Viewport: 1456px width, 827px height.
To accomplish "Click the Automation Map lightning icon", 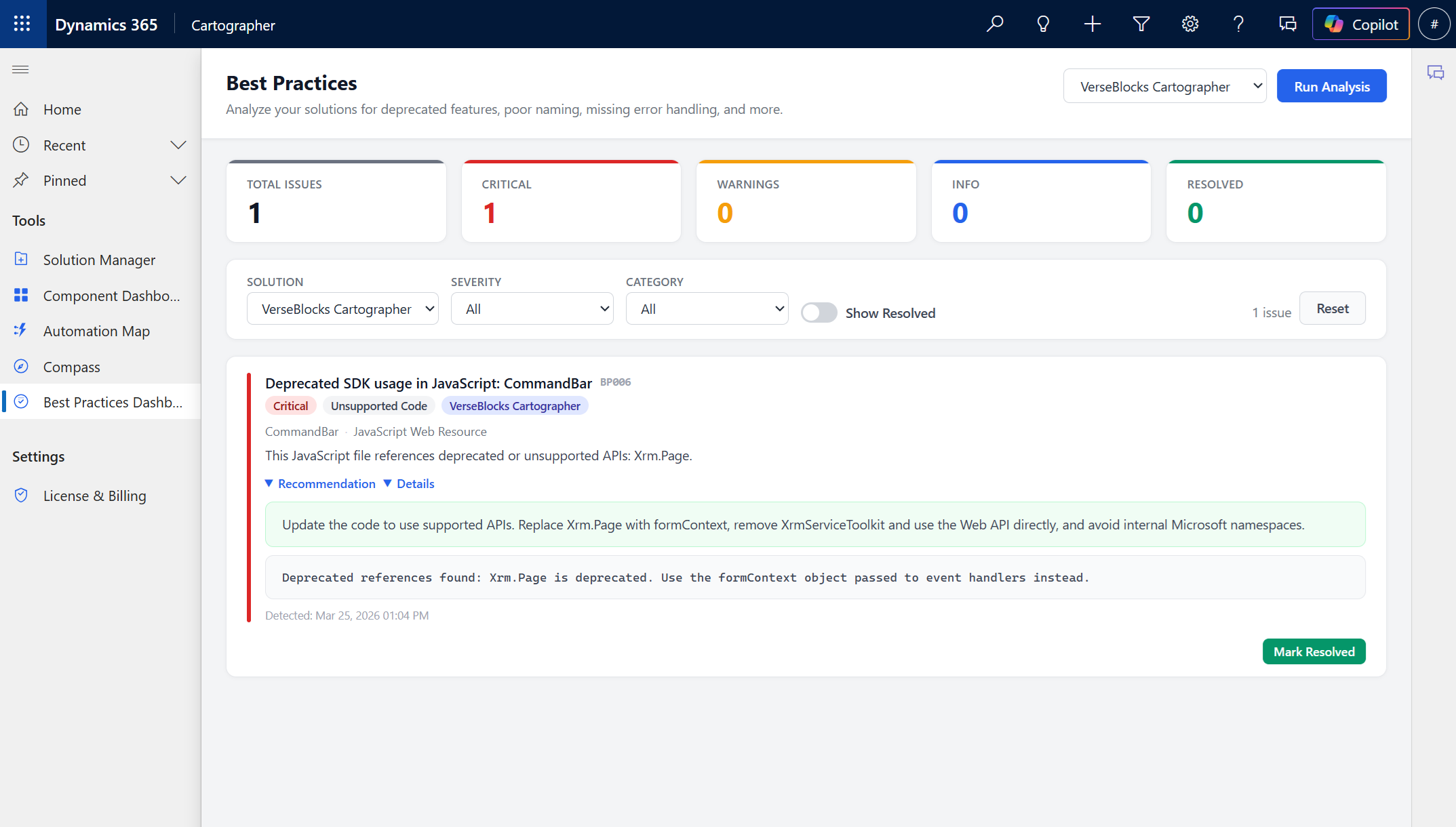I will tap(21, 330).
